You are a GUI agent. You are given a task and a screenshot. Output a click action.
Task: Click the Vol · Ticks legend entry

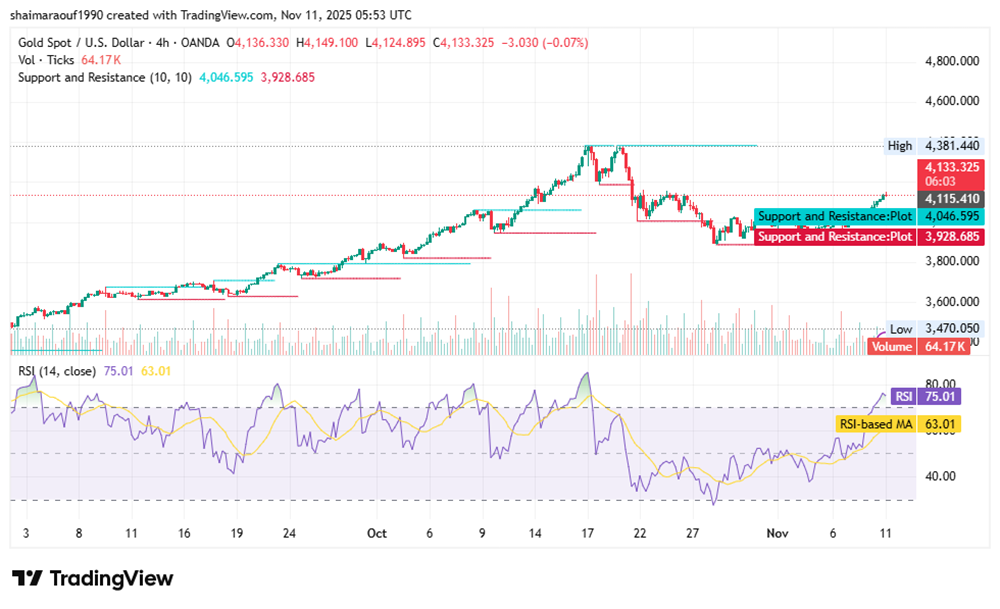(x=45, y=60)
